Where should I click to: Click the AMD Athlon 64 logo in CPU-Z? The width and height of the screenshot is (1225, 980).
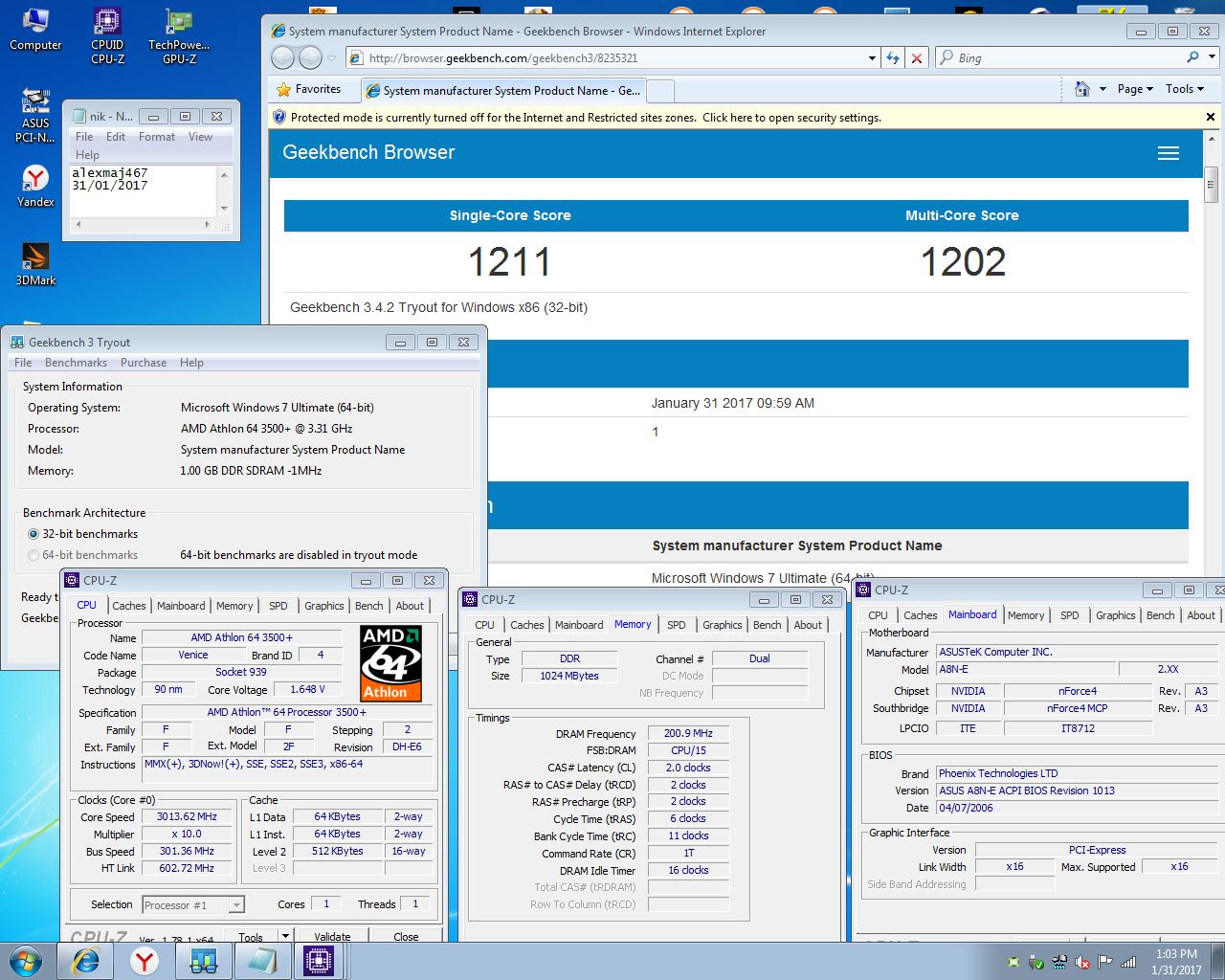pos(390,663)
